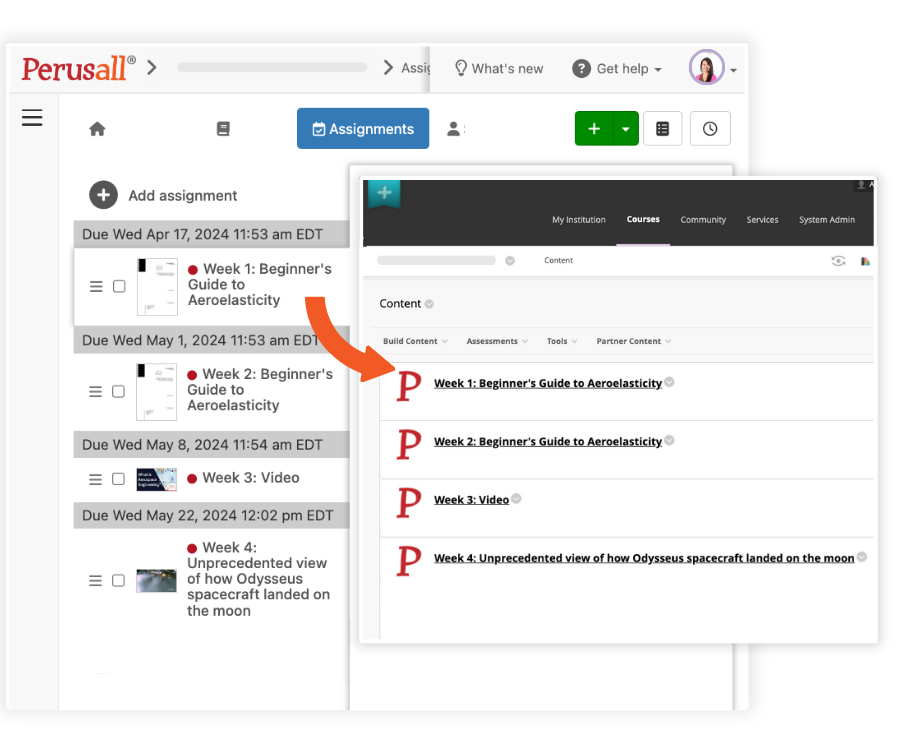Open the hamburger navigation menu

[x=32, y=117]
